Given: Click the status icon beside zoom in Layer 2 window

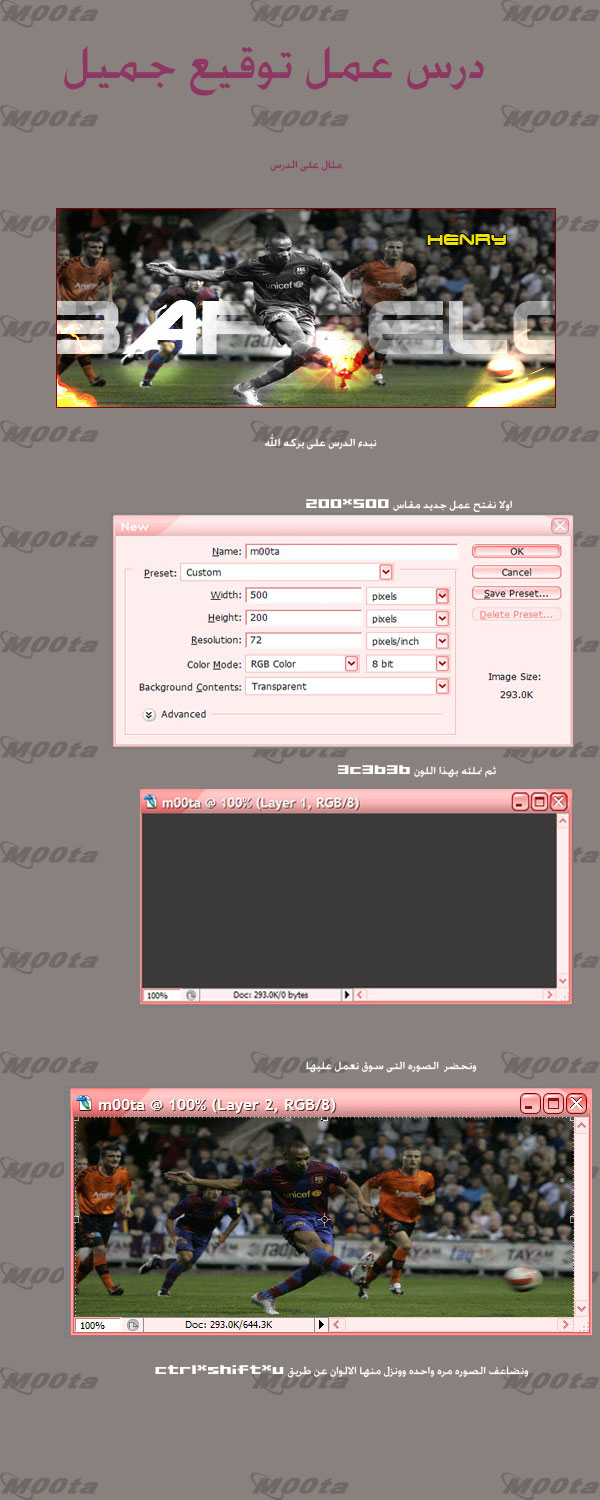Looking at the screenshot, I should coord(132,1325).
